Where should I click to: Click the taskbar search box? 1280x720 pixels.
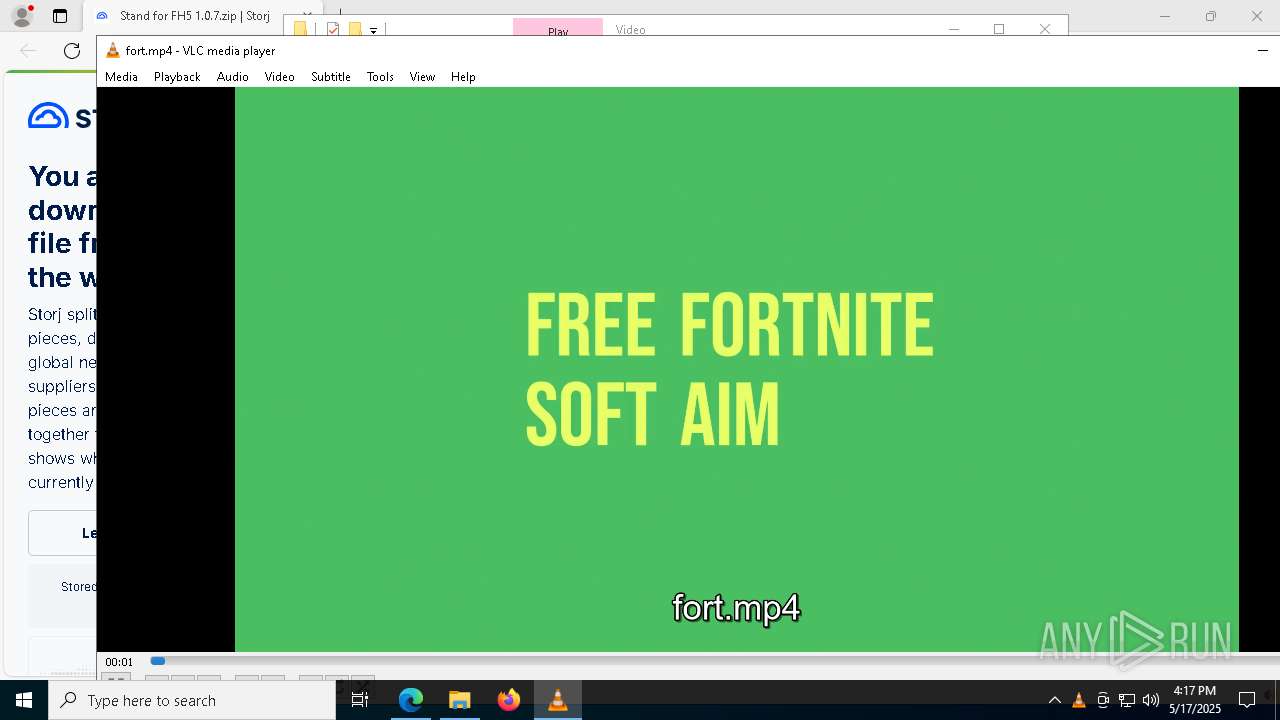pyautogui.click(x=192, y=700)
